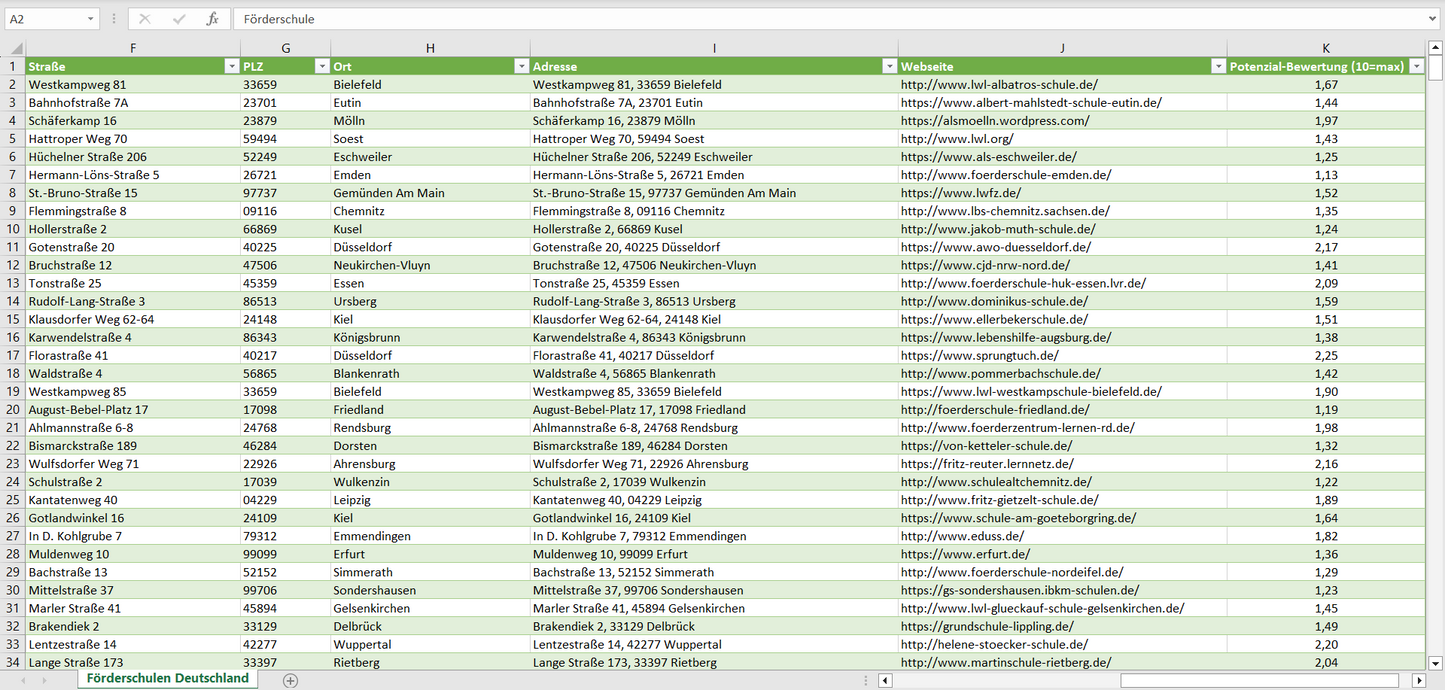
Task: Open the Webseite column filter dropdown
Action: [x=1218, y=66]
